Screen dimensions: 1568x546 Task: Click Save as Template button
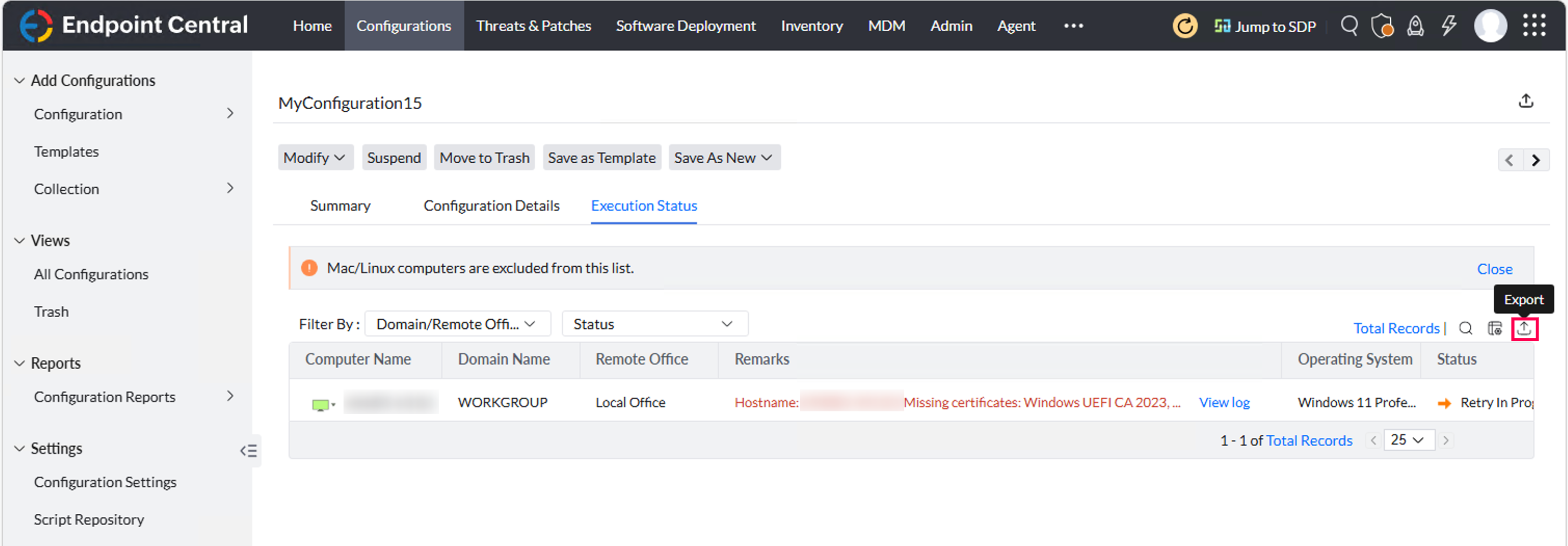pos(601,158)
